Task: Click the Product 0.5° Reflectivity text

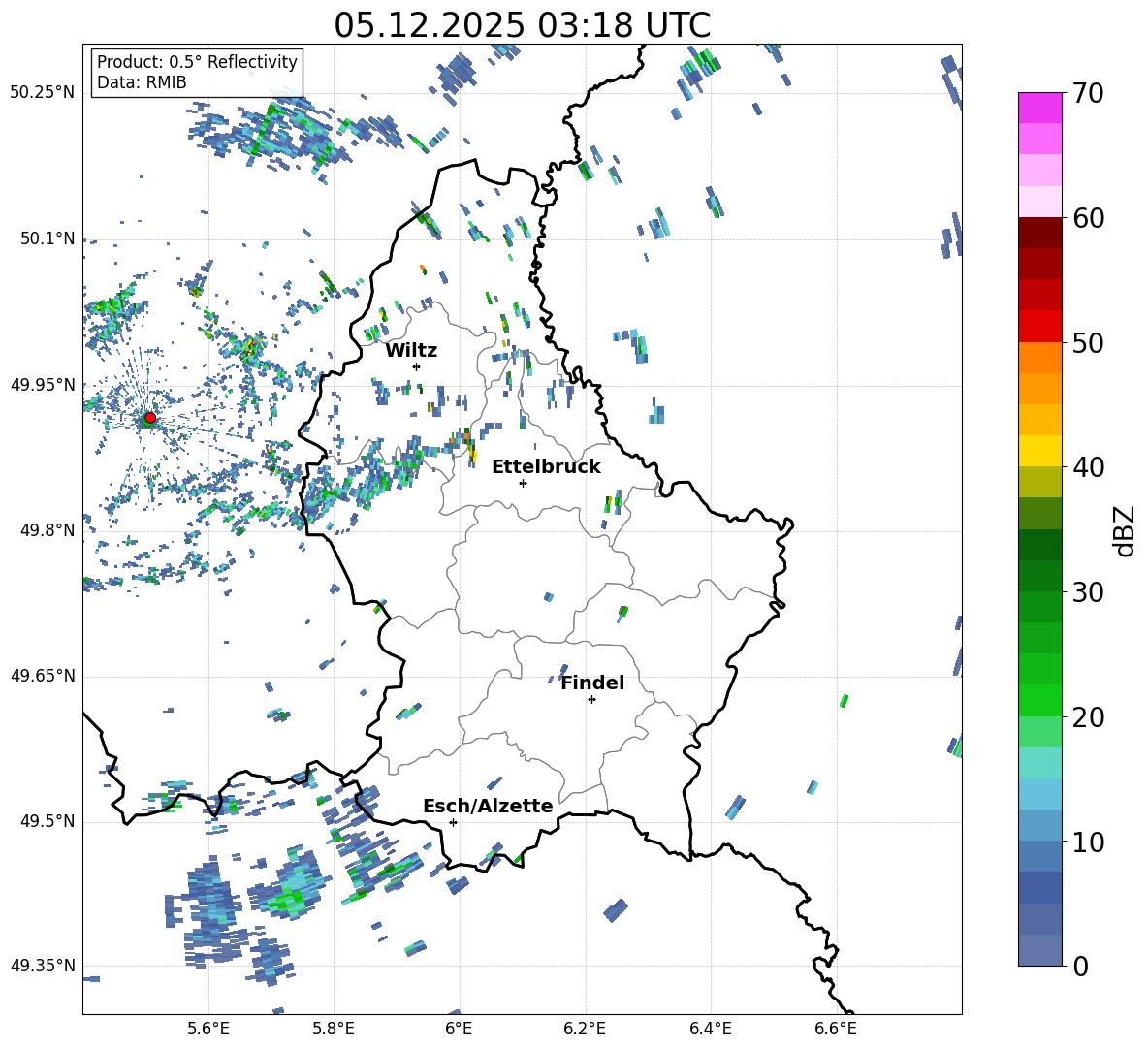Action: pyautogui.click(x=197, y=62)
